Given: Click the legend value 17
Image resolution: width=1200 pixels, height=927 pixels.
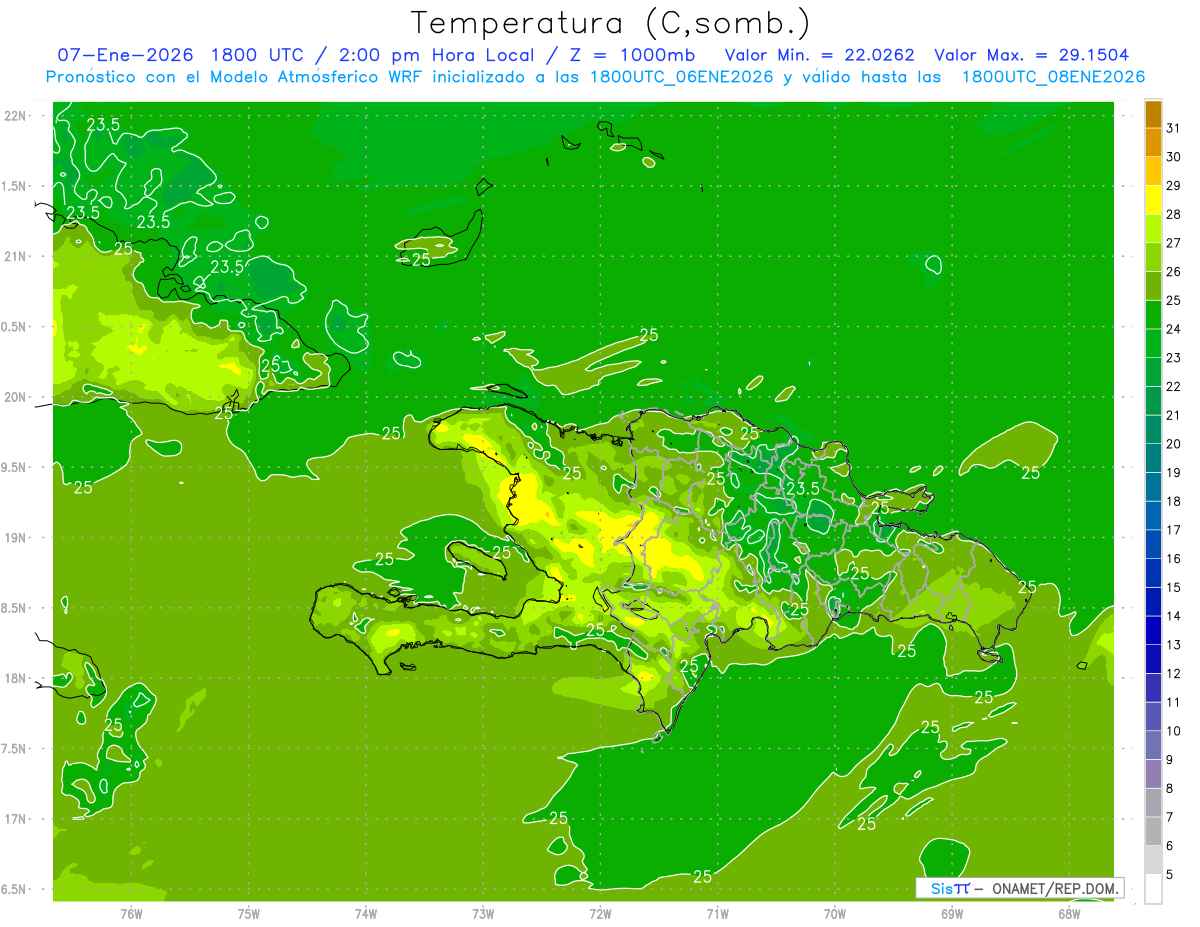Looking at the screenshot, I should [x=1174, y=530].
